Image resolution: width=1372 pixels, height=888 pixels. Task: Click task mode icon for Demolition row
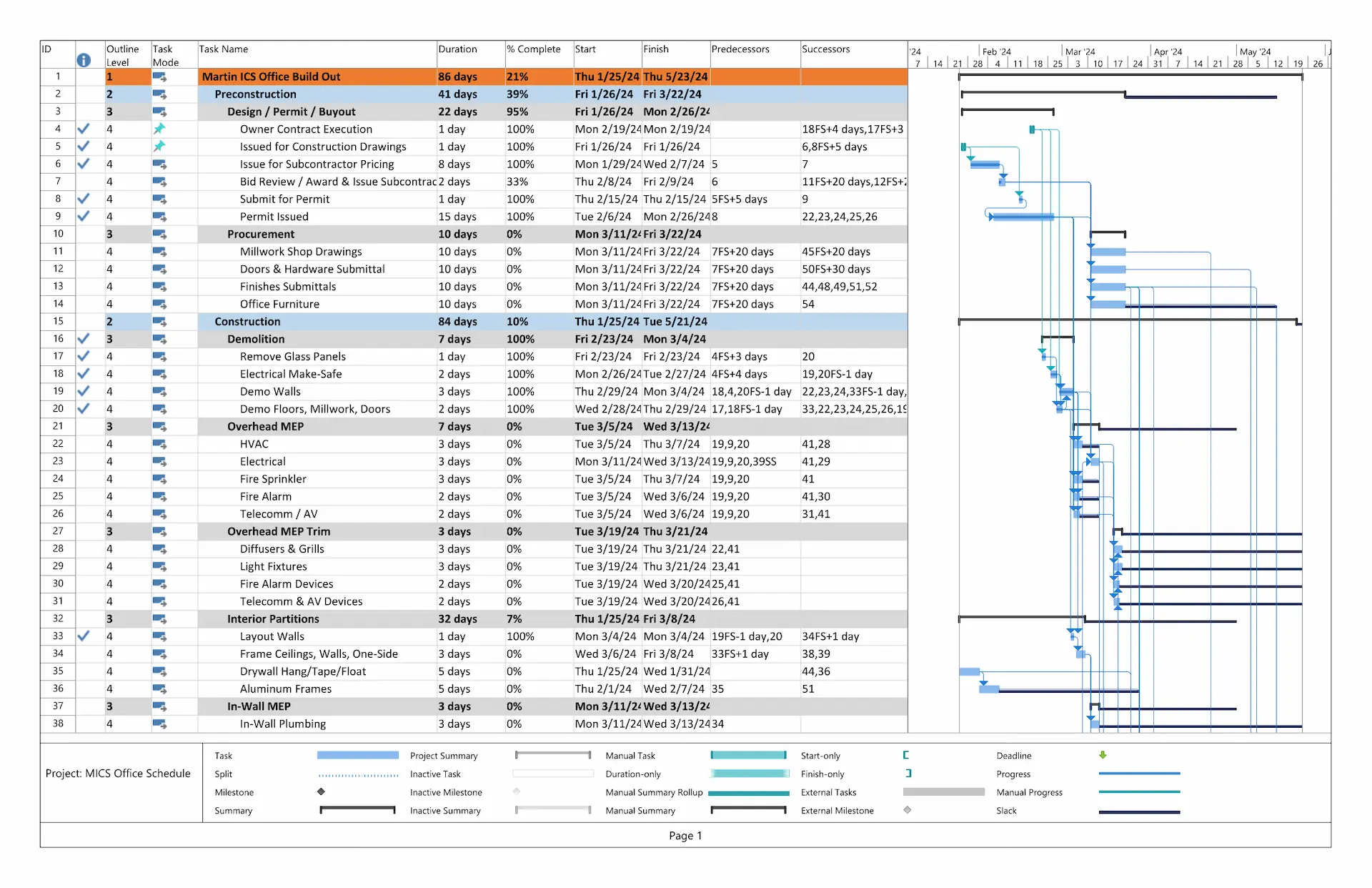(x=159, y=340)
